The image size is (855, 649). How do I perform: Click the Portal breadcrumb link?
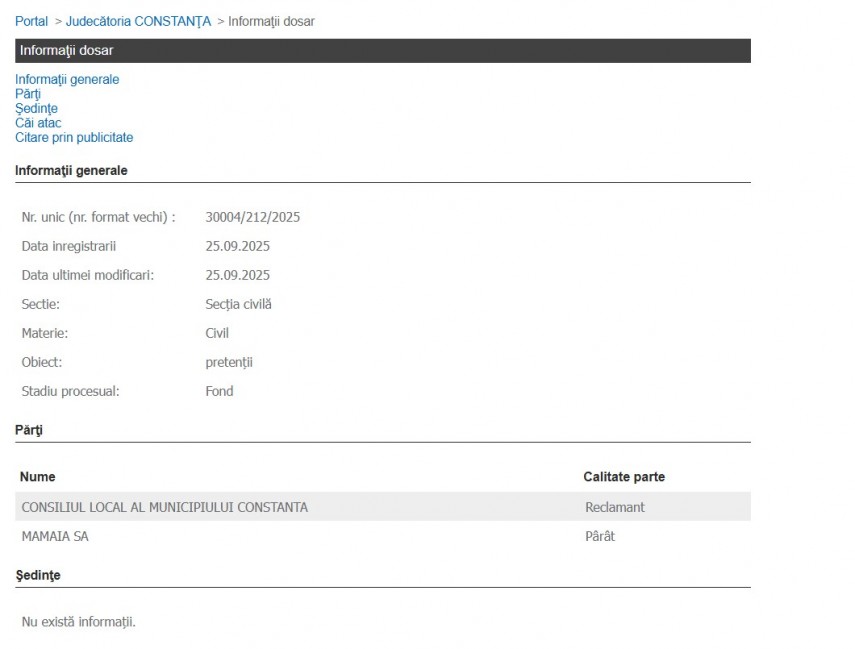[31, 21]
